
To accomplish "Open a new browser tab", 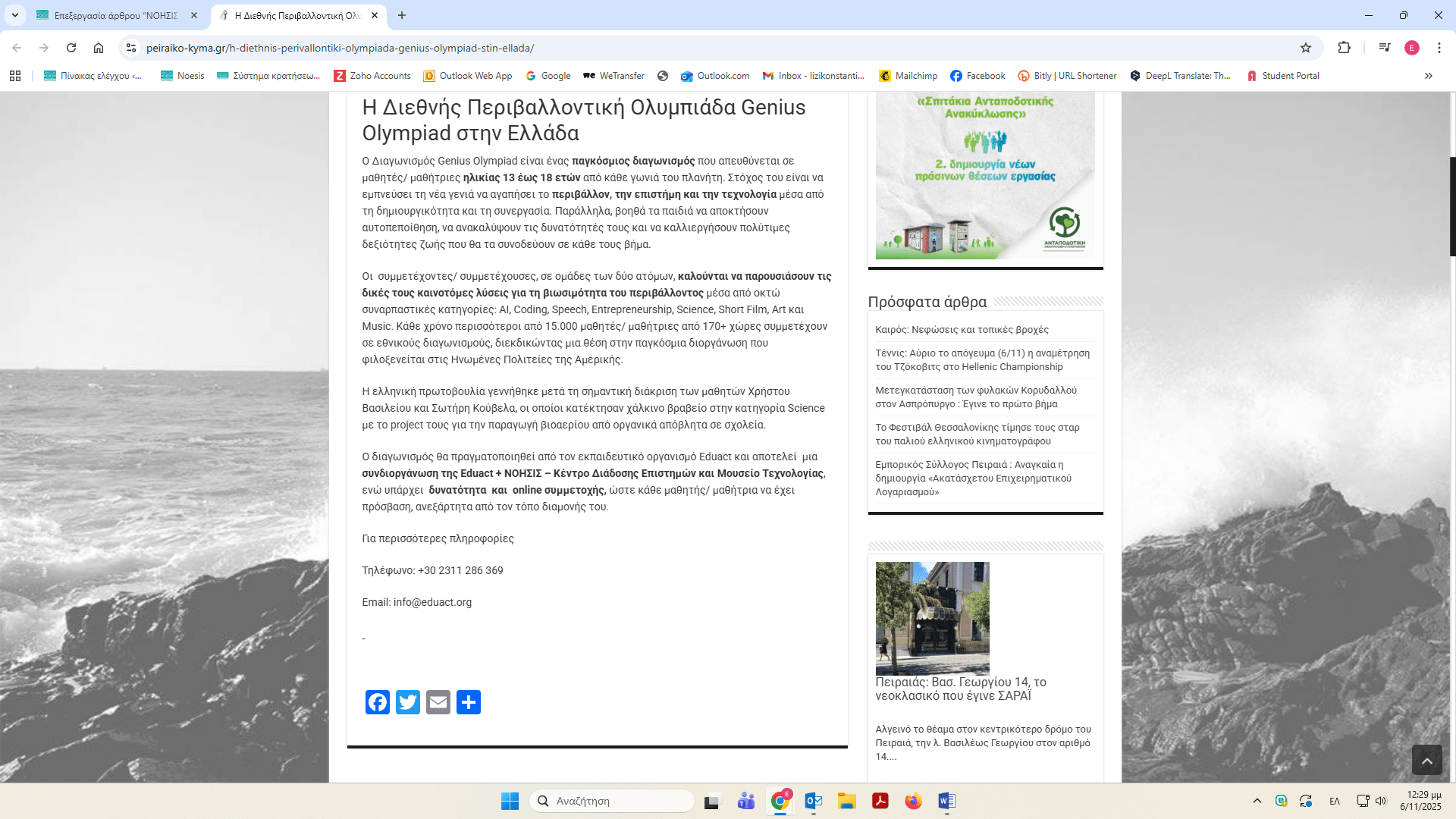I will (402, 15).
